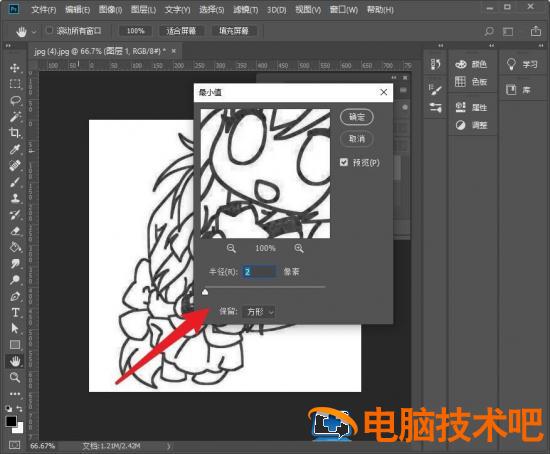Click the white background color swatch
Image resolution: width=550 pixels, height=454 pixels.
[x=20, y=429]
